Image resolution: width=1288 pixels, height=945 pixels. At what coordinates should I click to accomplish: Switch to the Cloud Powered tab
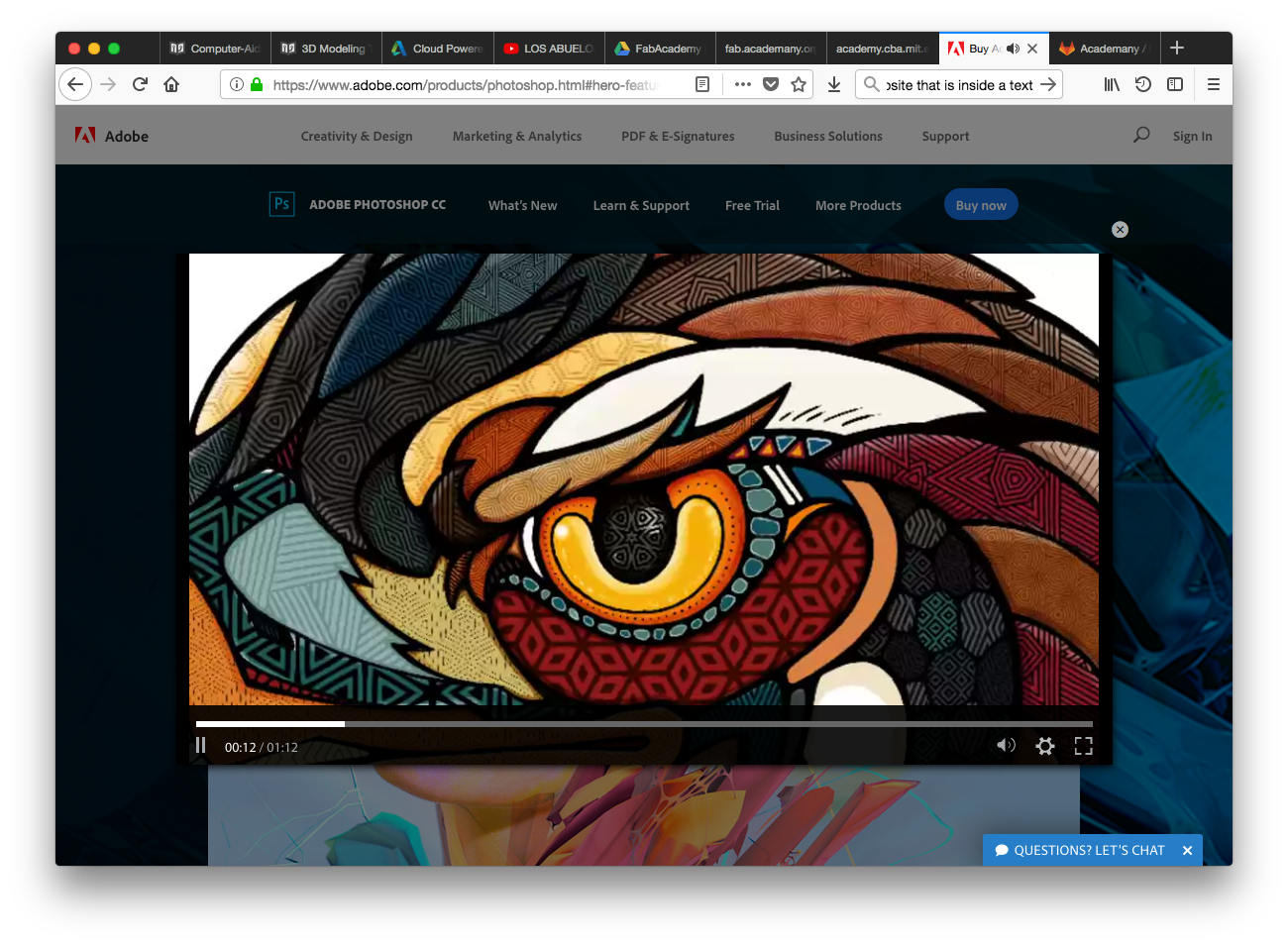pyautogui.click(x=437, y=49)
